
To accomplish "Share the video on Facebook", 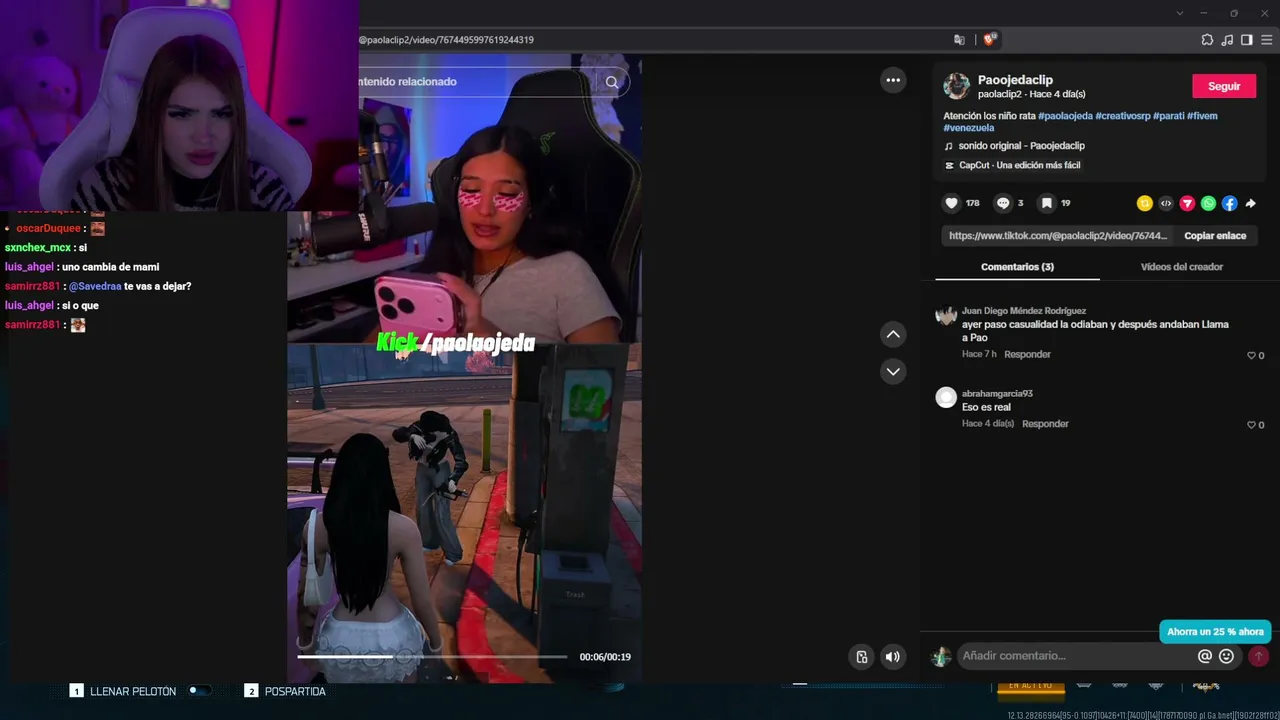I will point(1229,203).
